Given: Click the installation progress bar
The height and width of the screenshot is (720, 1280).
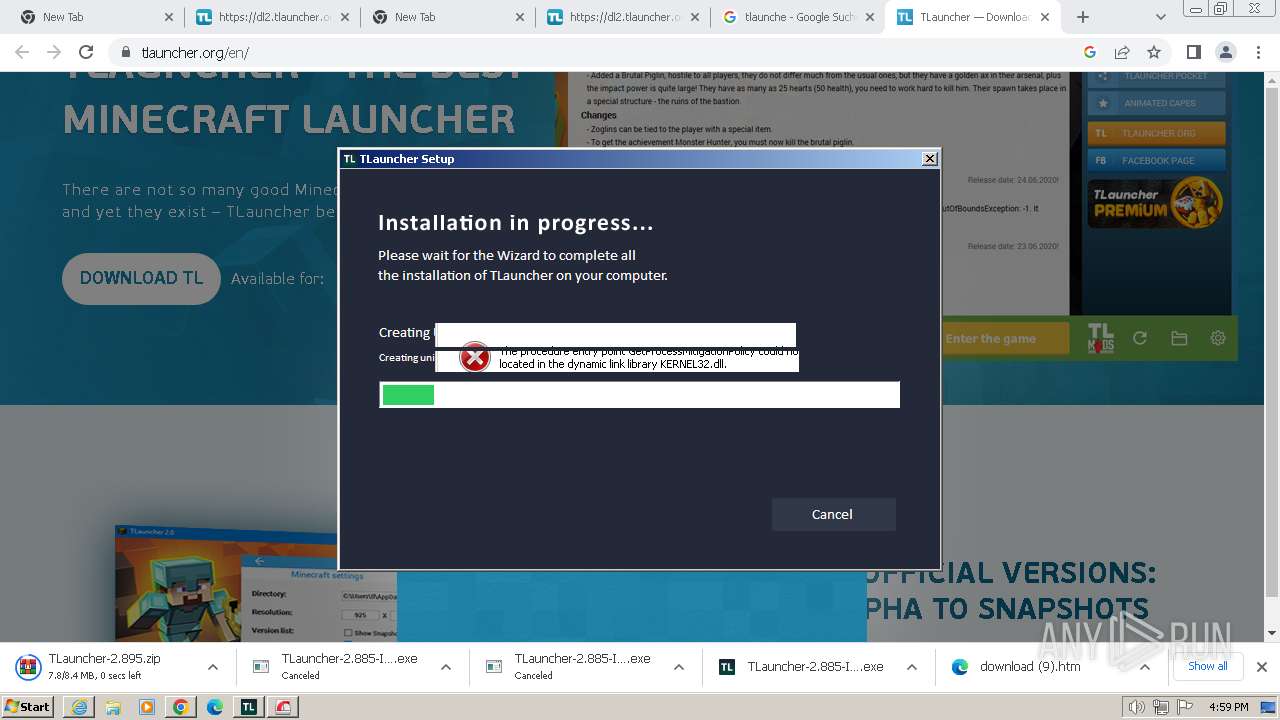Looking at the screenshot, I should pos(640,395).
